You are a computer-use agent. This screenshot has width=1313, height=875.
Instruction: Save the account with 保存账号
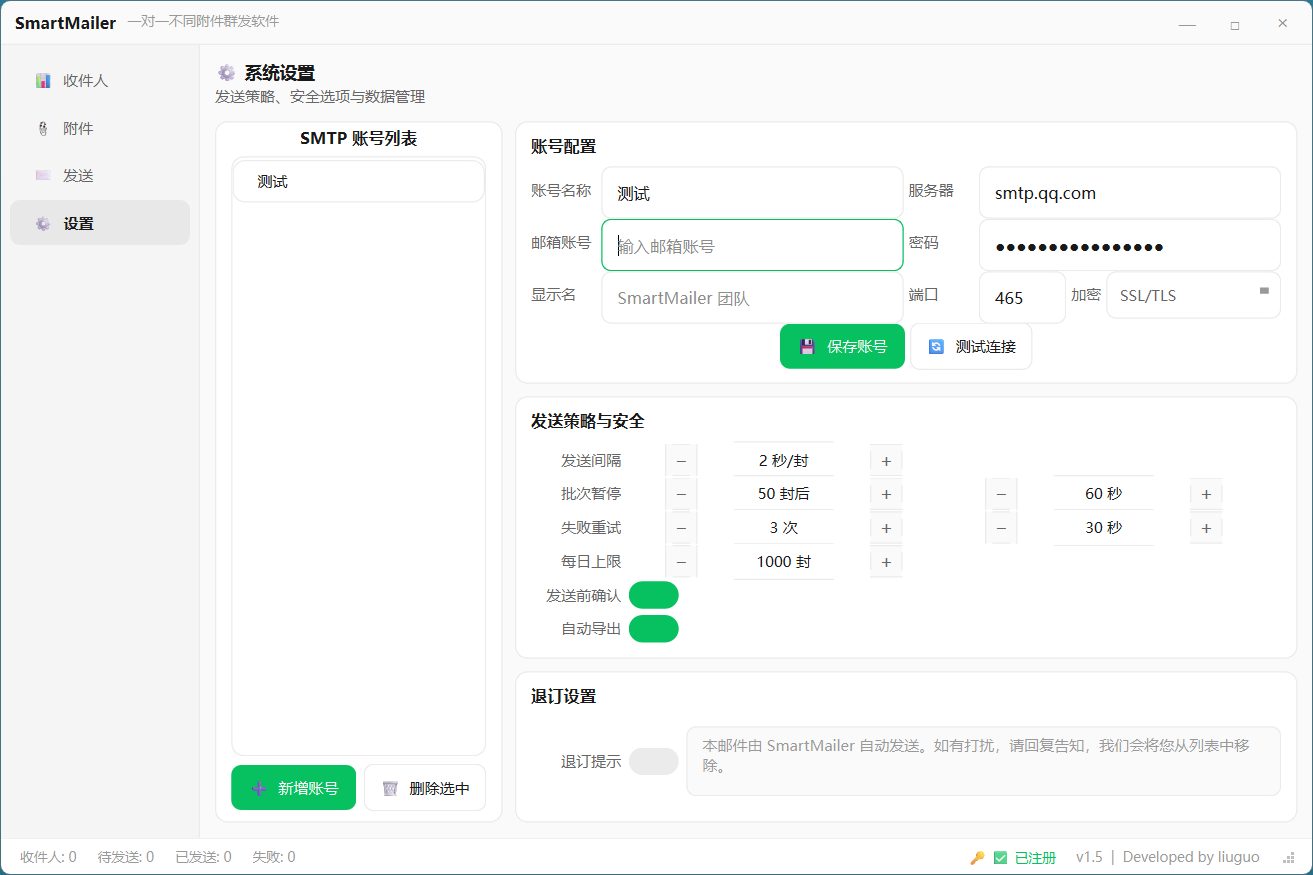click(842, 347)
